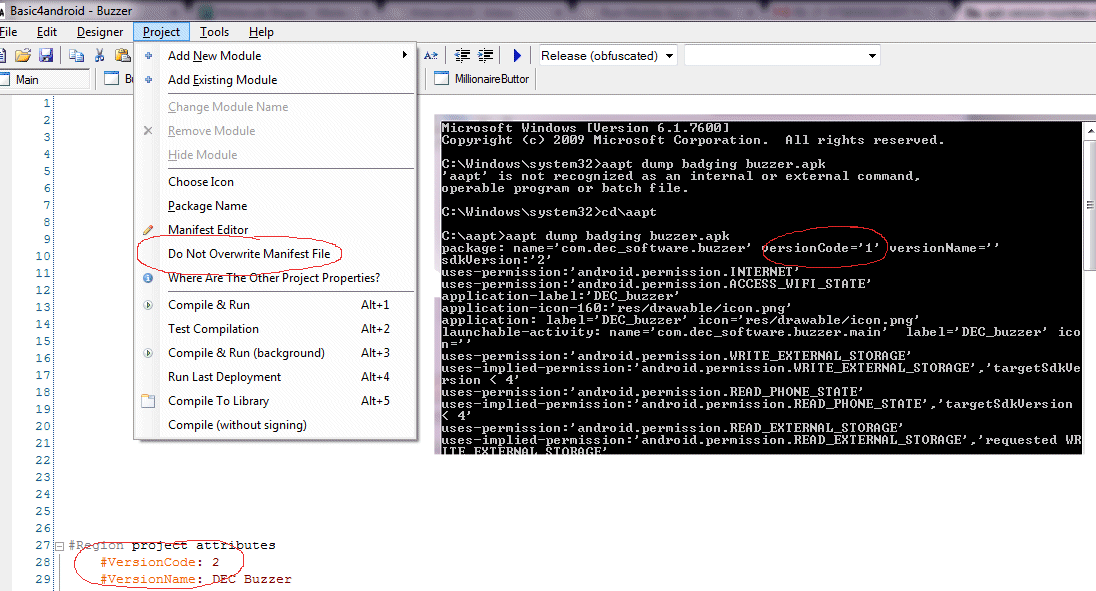Select Package Name menu entry
The image size is (1096, 591).
[x=275, y=206]
